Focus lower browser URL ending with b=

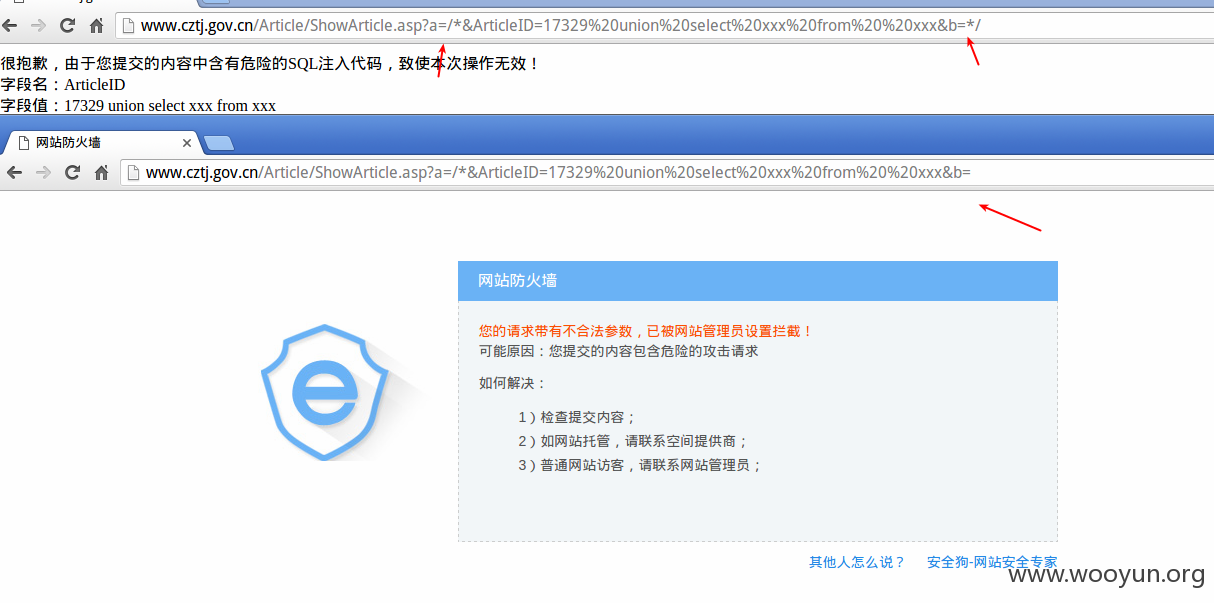point(668,172)
